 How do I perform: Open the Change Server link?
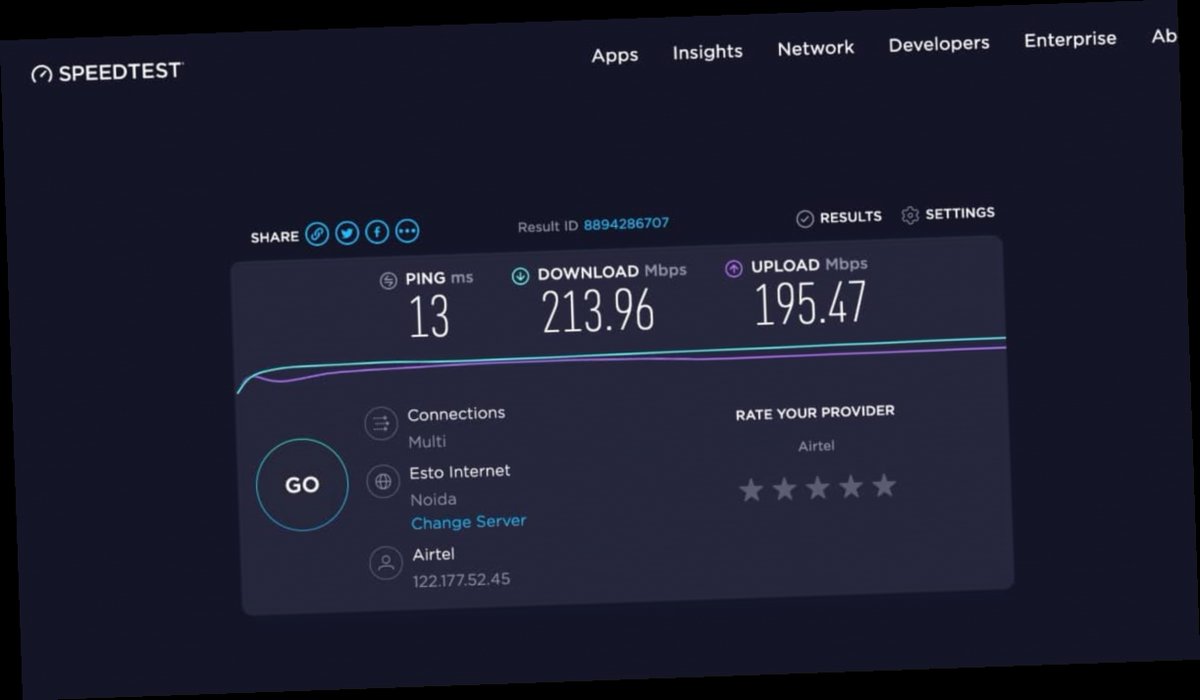click(468, 521)
